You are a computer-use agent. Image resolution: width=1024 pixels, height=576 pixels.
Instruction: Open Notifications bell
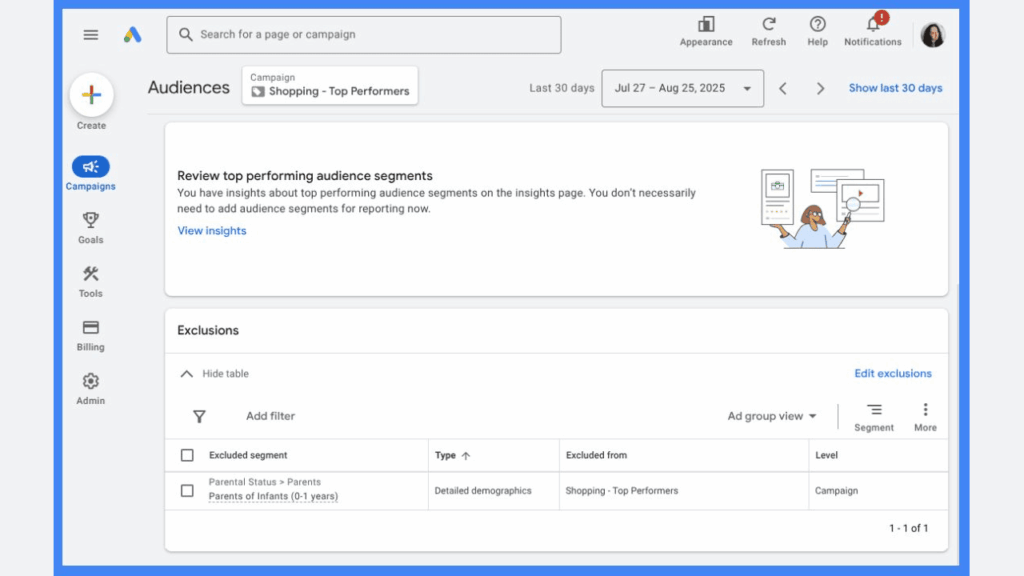pyautogui.click(x=872, y=25)
